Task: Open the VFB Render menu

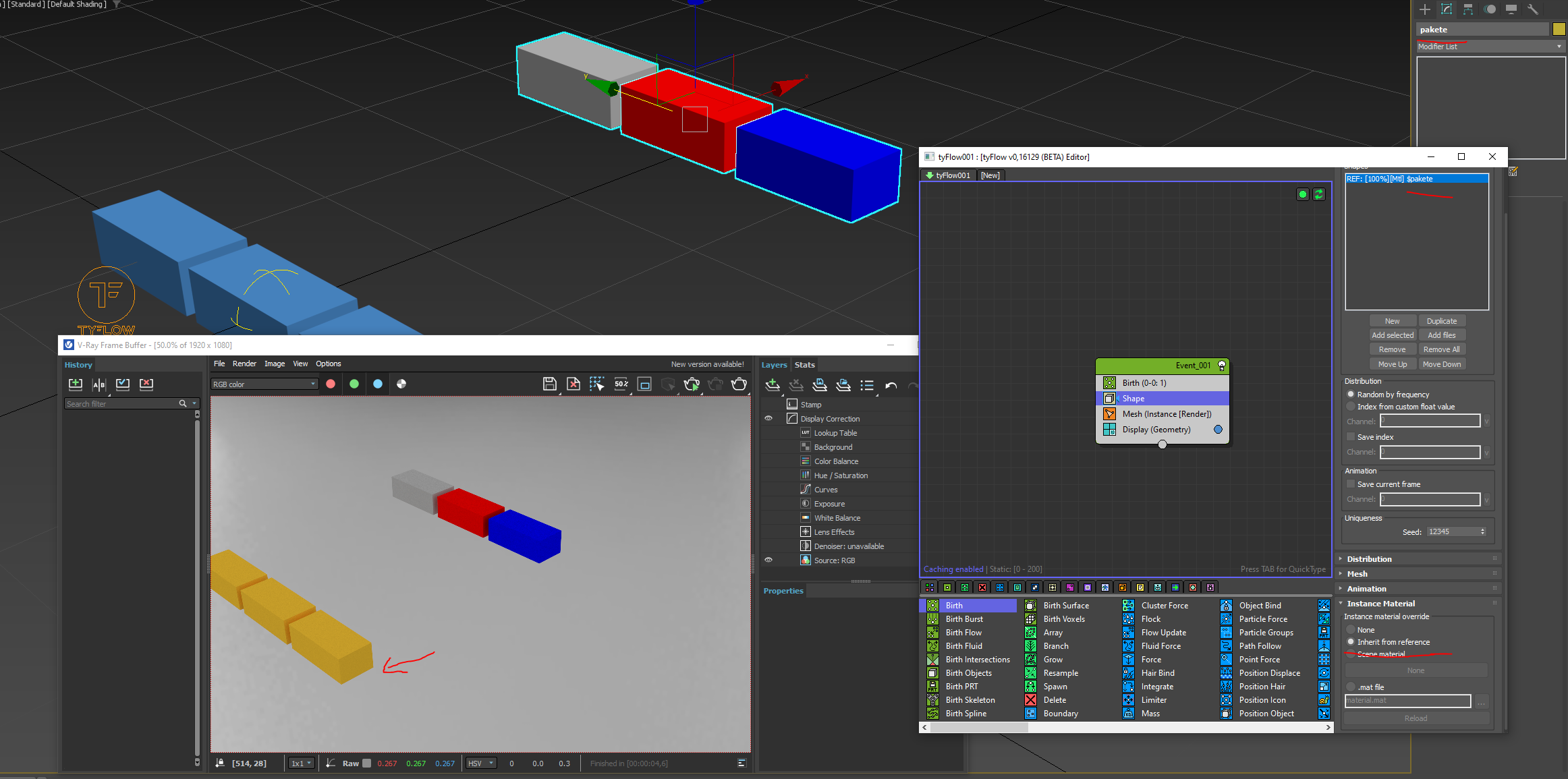Action: pos(244,364)
